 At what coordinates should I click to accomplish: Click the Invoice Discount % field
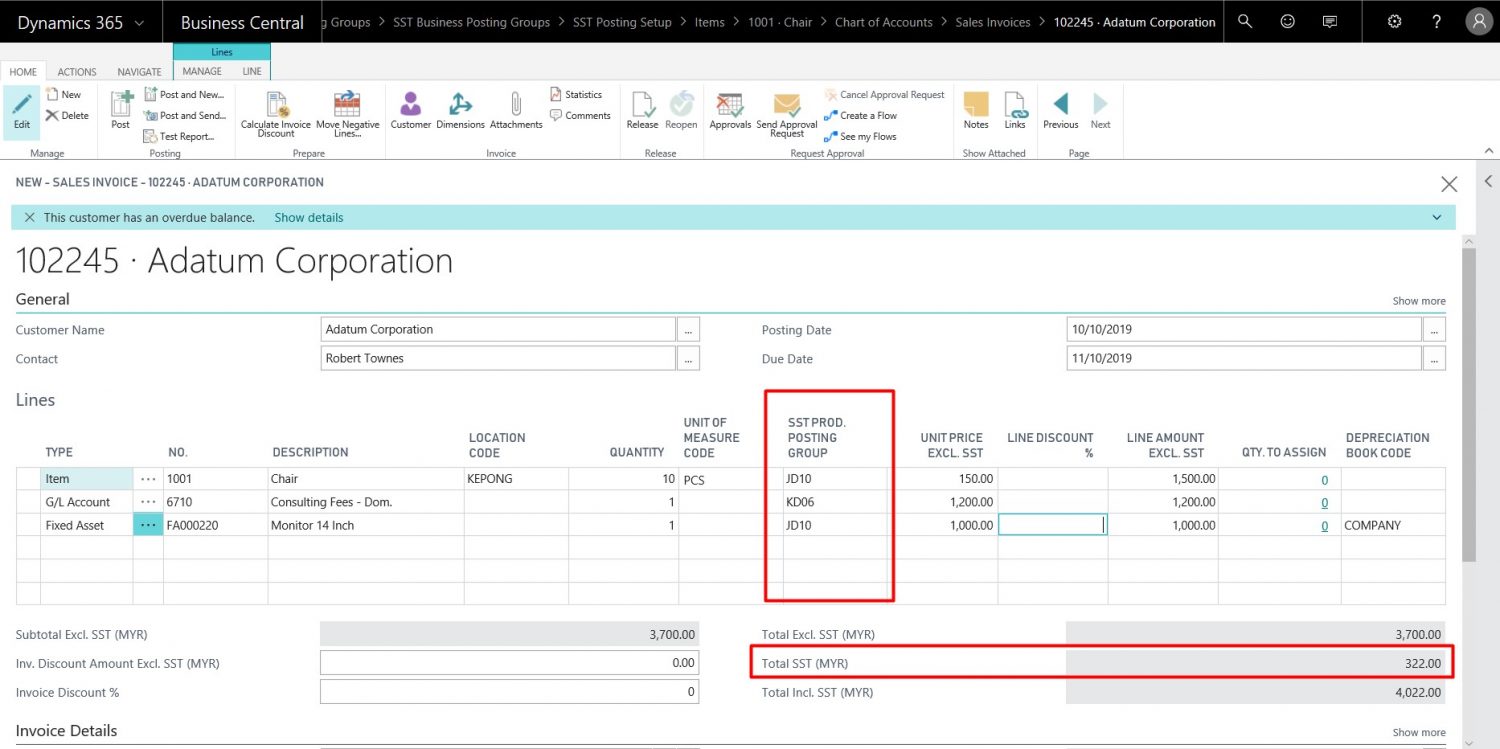pyautogui.click(x=509, y=691)
